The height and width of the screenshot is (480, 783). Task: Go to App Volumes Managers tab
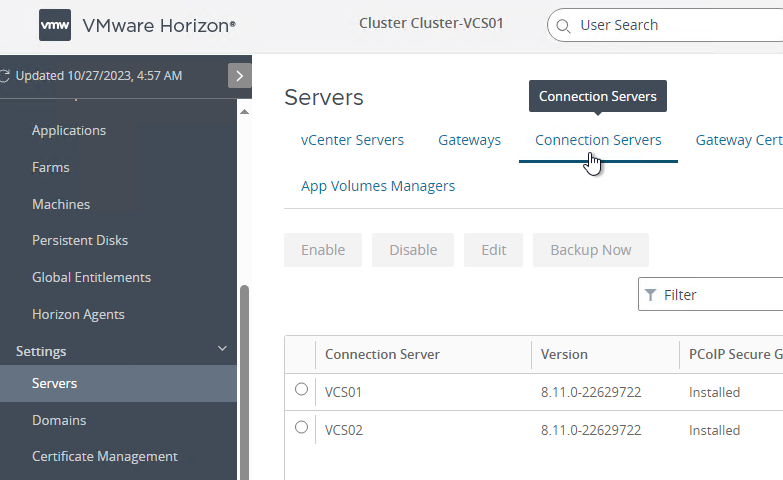378,186
